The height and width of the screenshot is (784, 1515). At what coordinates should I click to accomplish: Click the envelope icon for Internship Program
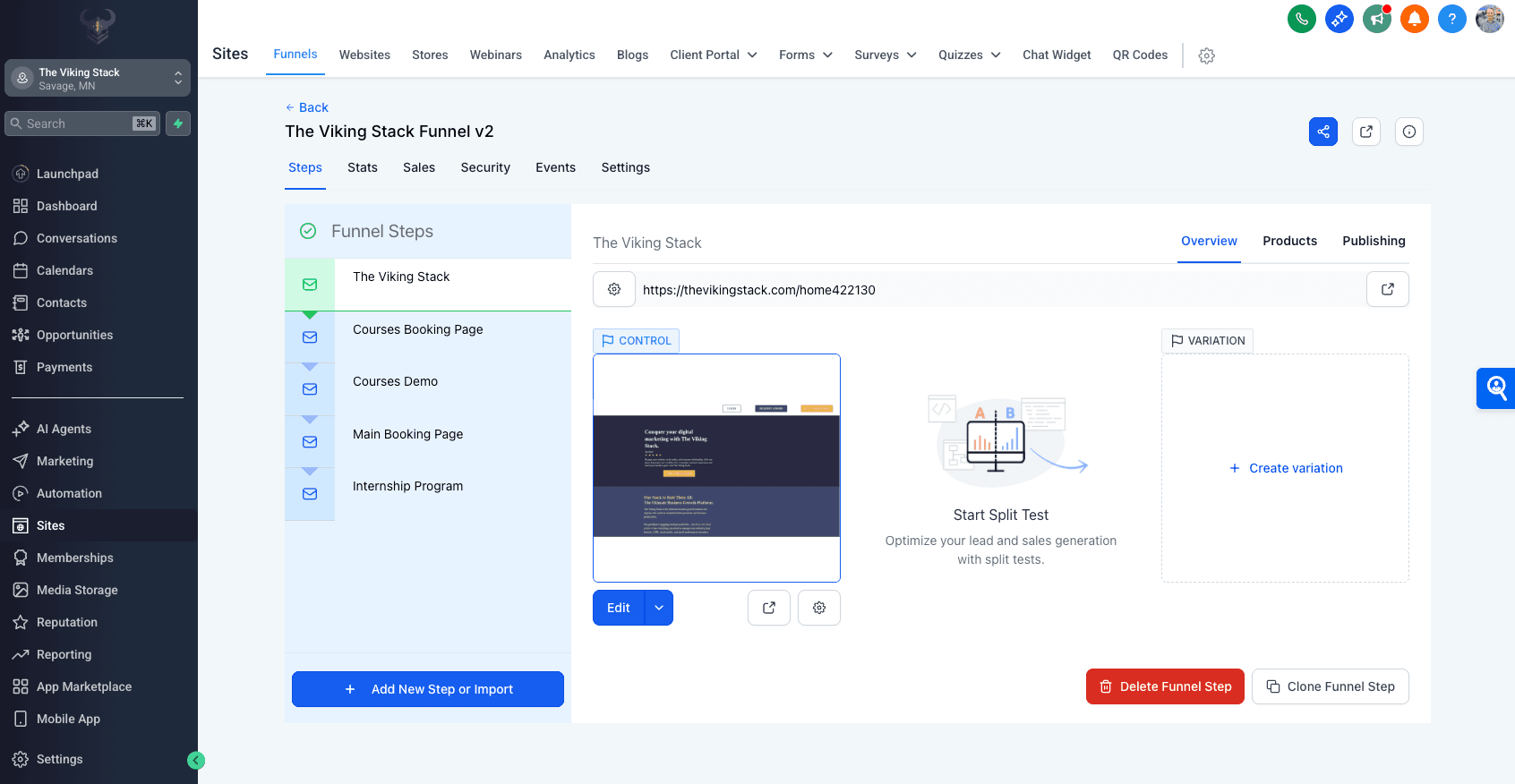coord(310,494)
